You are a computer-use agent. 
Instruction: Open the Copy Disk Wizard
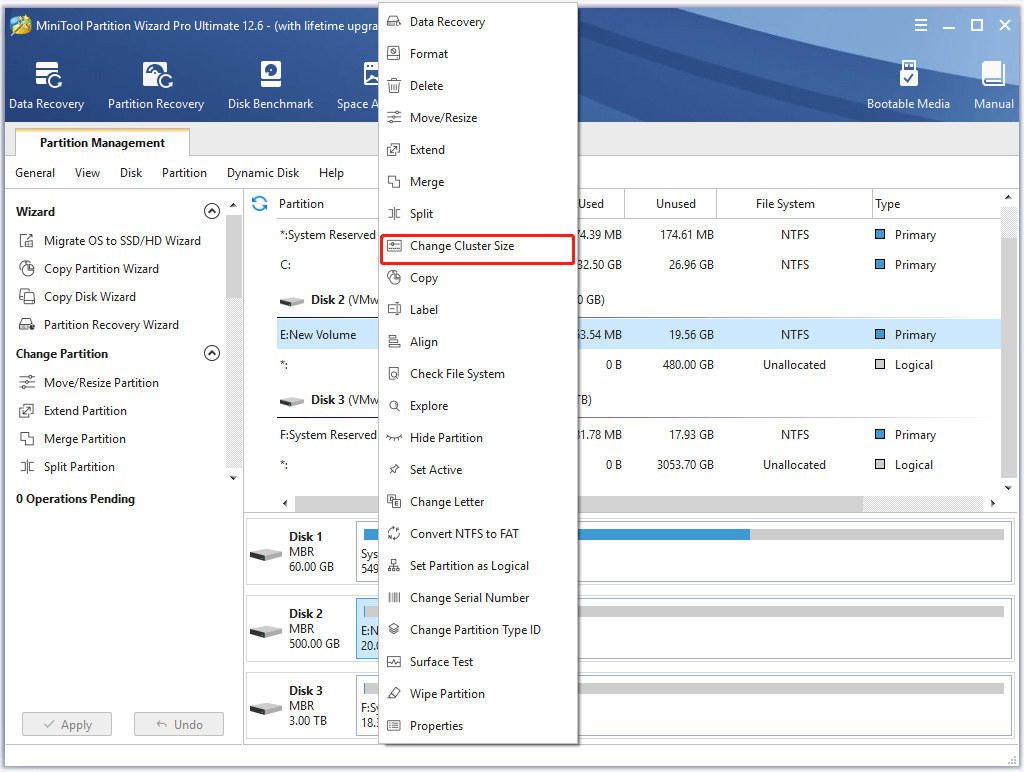coord(88,296)
